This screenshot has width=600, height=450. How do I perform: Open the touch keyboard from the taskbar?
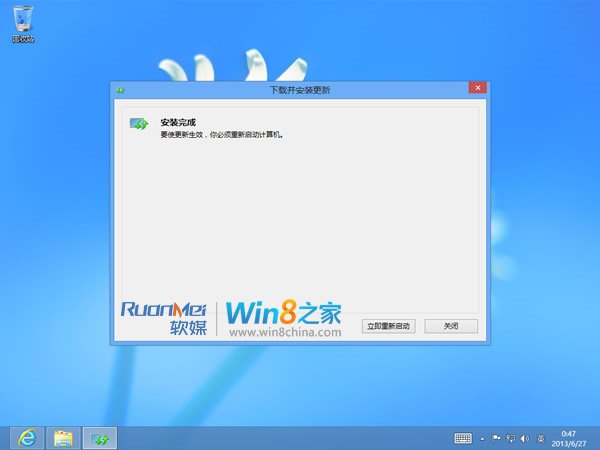[463, 438]
